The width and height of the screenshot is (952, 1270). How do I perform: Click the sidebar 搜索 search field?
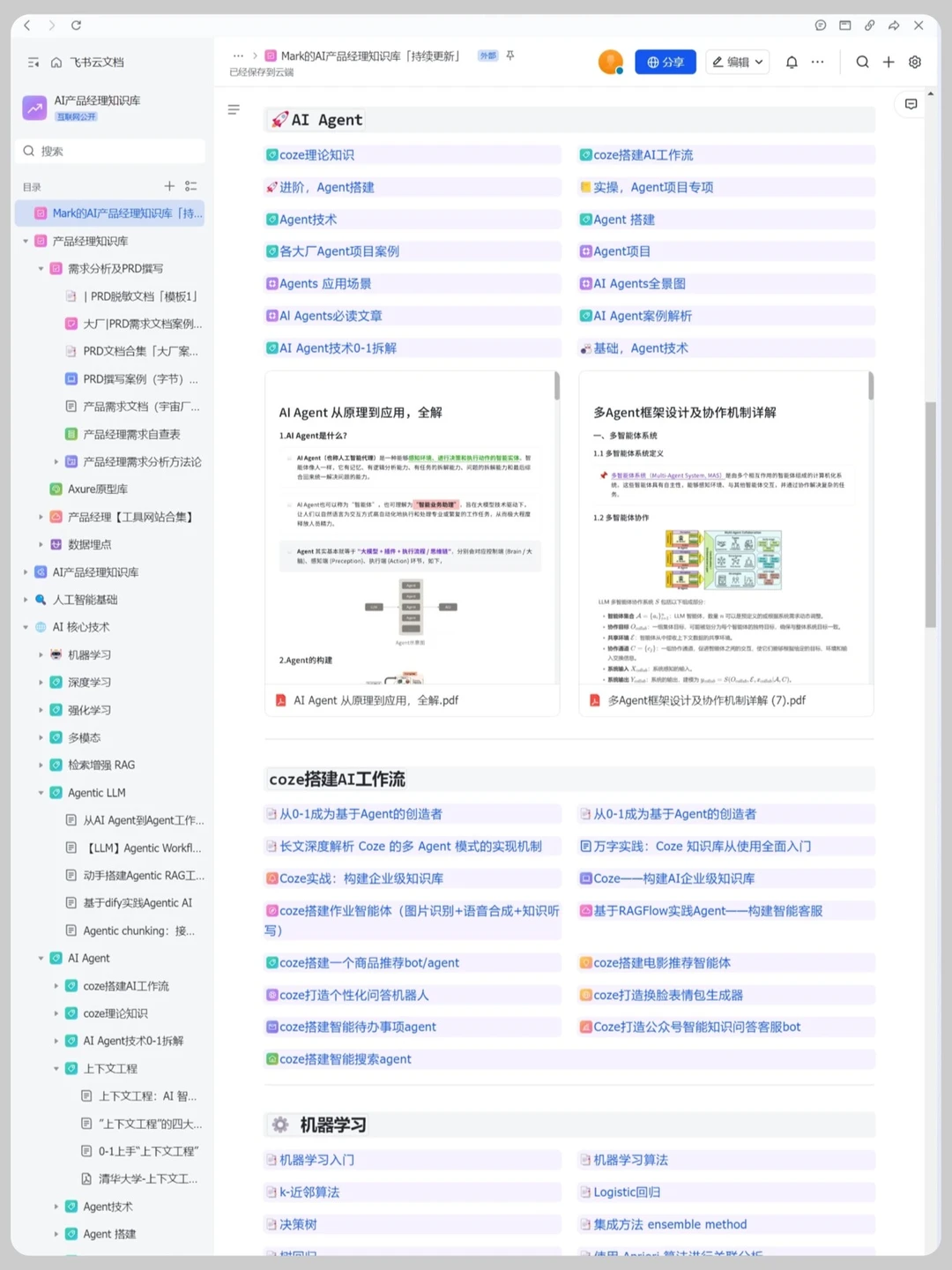tap(110, 151)
